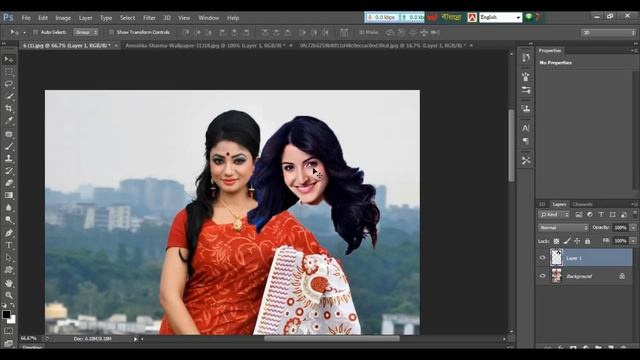Select the Move tool
This screenshot has width=640, height=360.
pyautogui.click(x=9, y=60)
